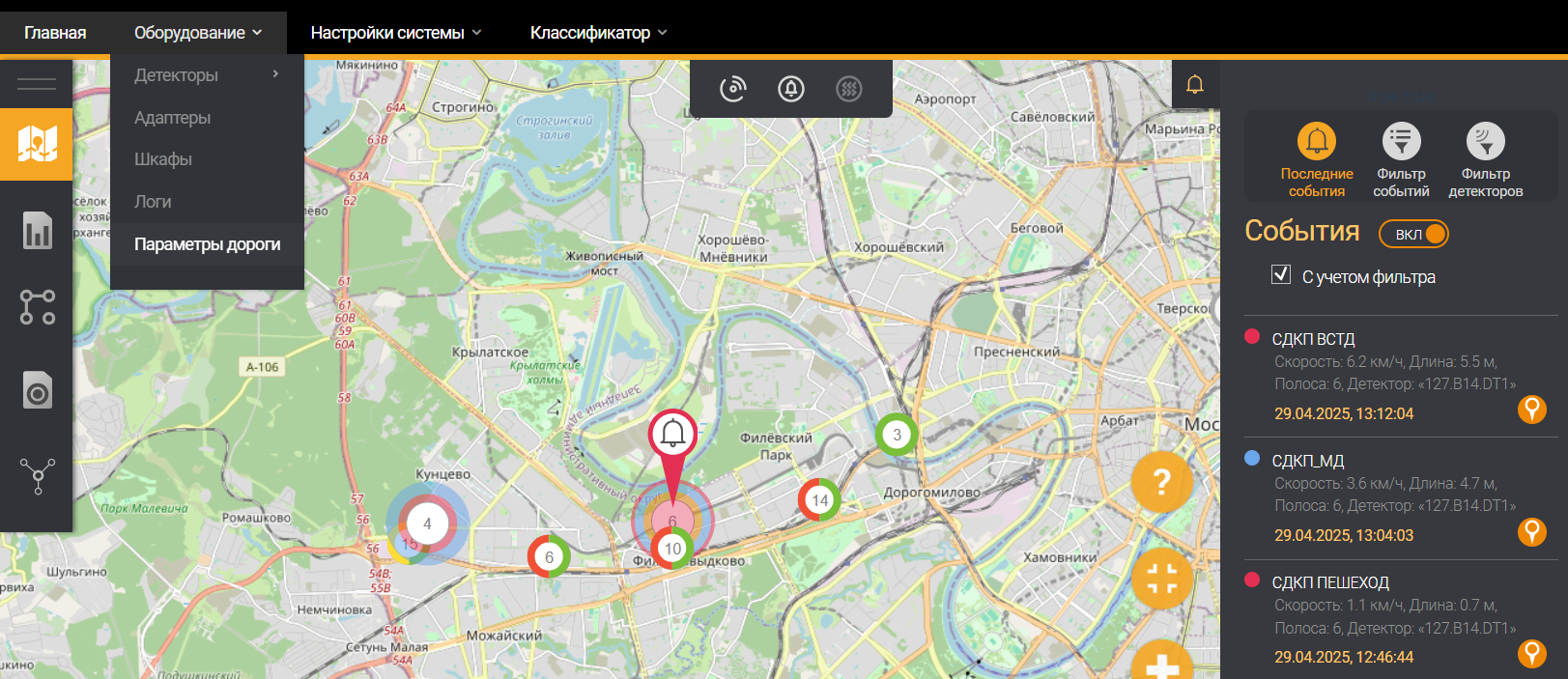Select Шкафы from the equipment menu
Viewport: 1568px width, 679px height.
pyautogui.click(x=163, y=159)
